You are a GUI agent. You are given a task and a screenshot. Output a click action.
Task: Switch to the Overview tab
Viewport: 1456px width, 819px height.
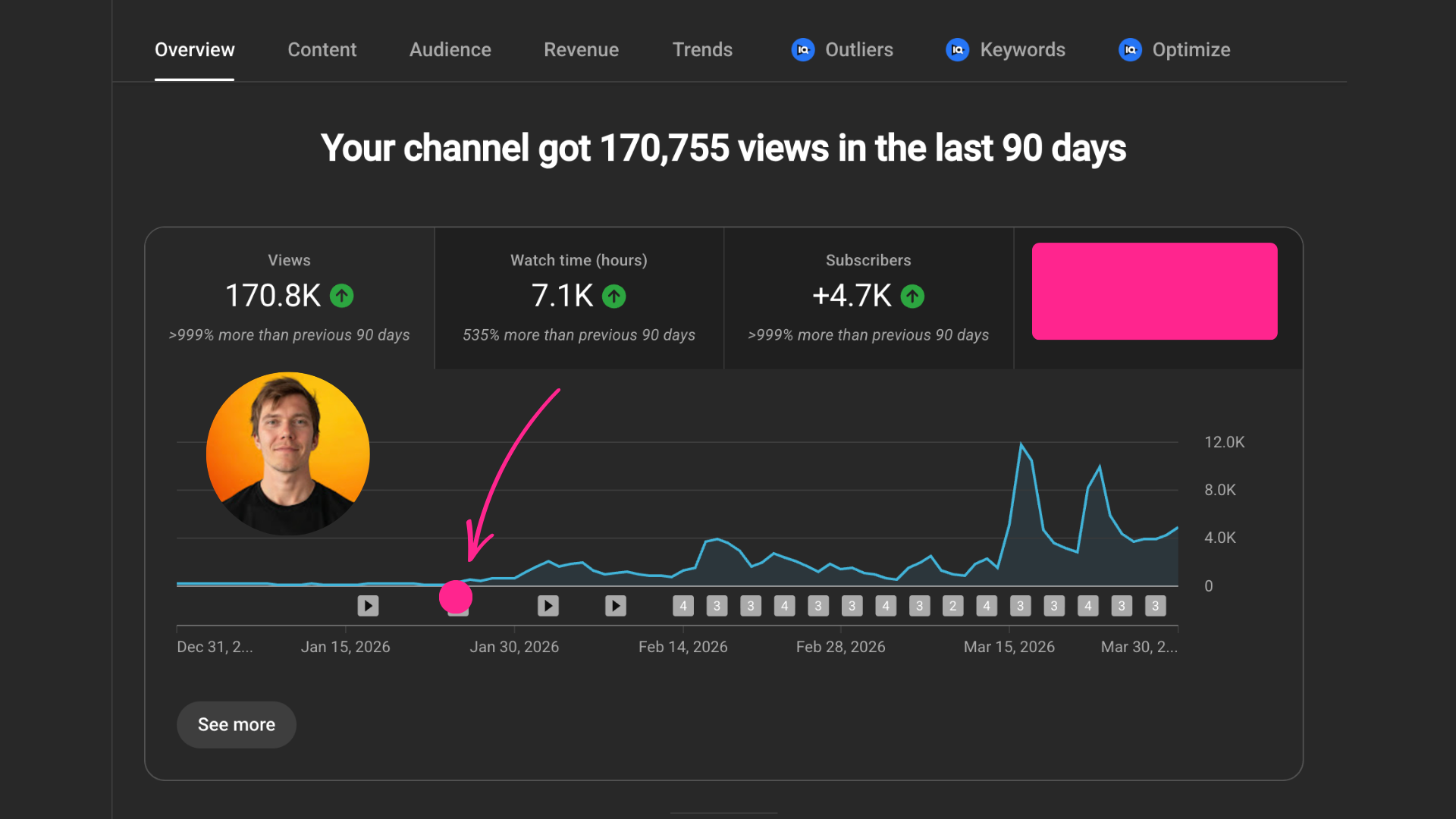click(195, 50)
